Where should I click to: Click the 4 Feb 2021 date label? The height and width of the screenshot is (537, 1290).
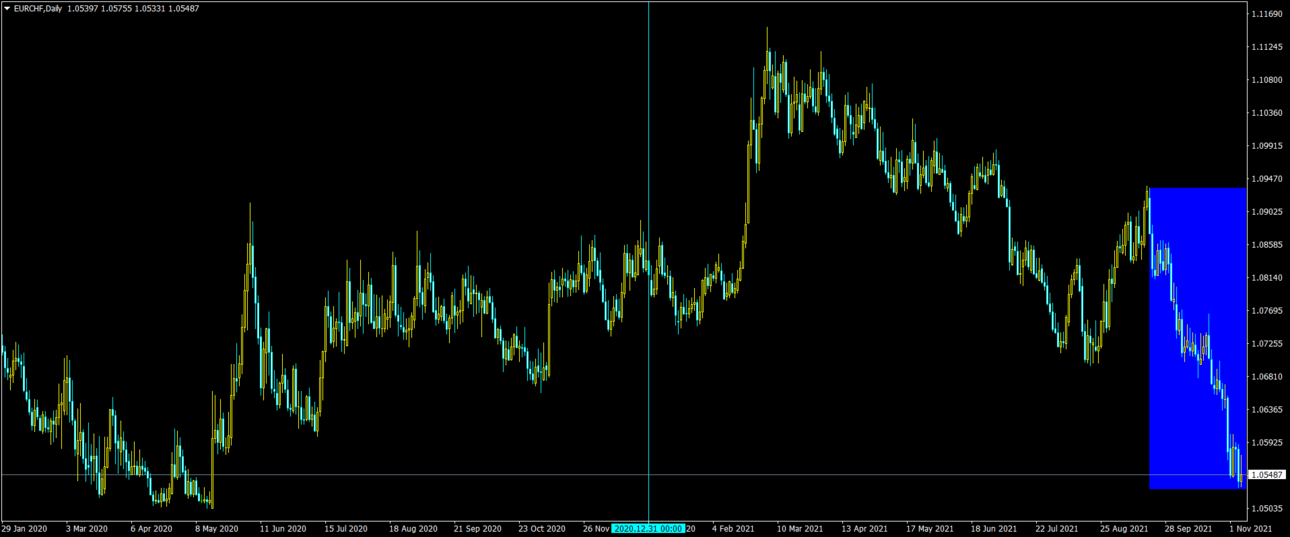point(735,528)
